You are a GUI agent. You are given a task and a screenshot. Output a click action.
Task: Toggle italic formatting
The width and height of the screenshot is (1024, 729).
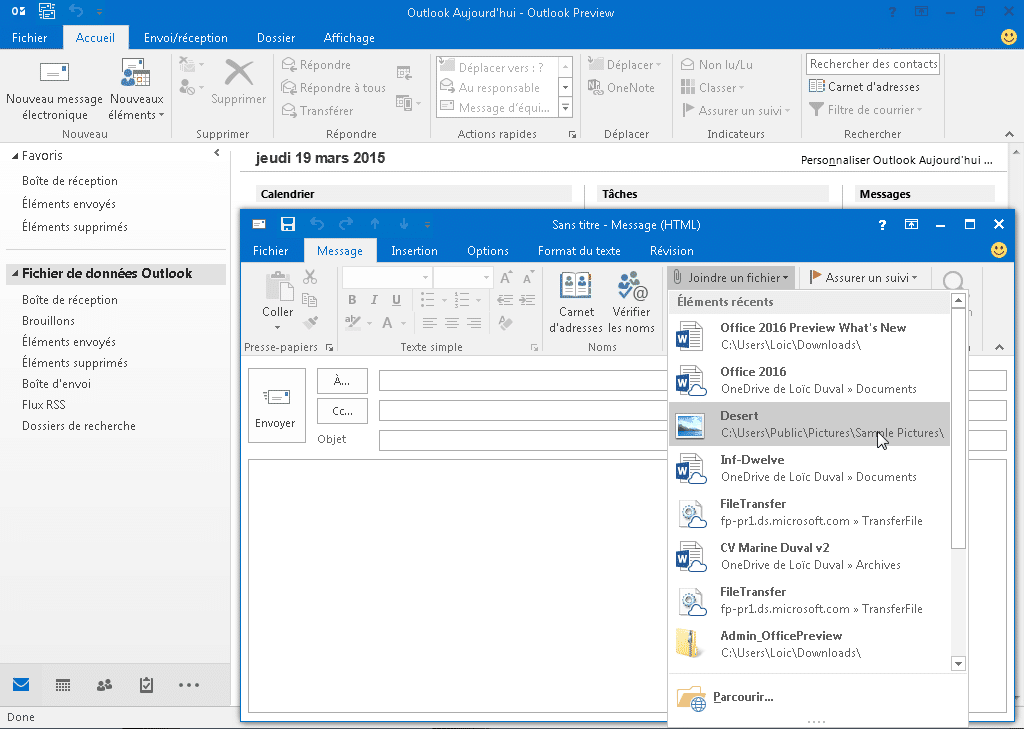coord(374,300)
